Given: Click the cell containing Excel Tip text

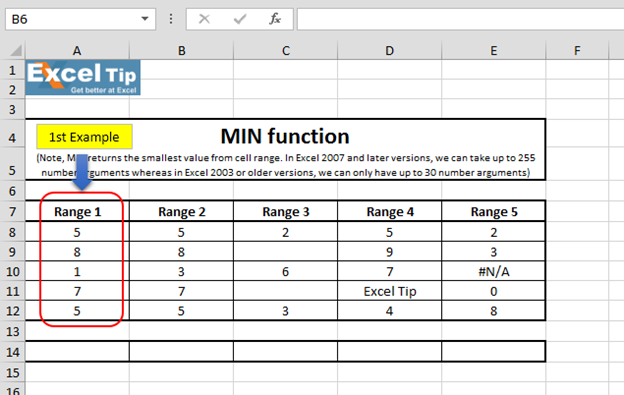Looking at the screenshot, I should pos(390,291).
